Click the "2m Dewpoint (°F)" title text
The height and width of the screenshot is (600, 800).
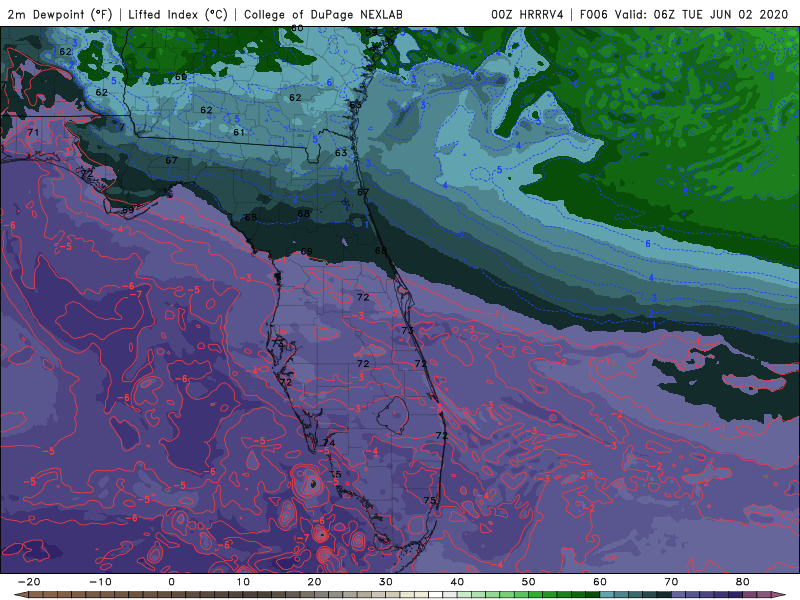click(x=60, y=15)
